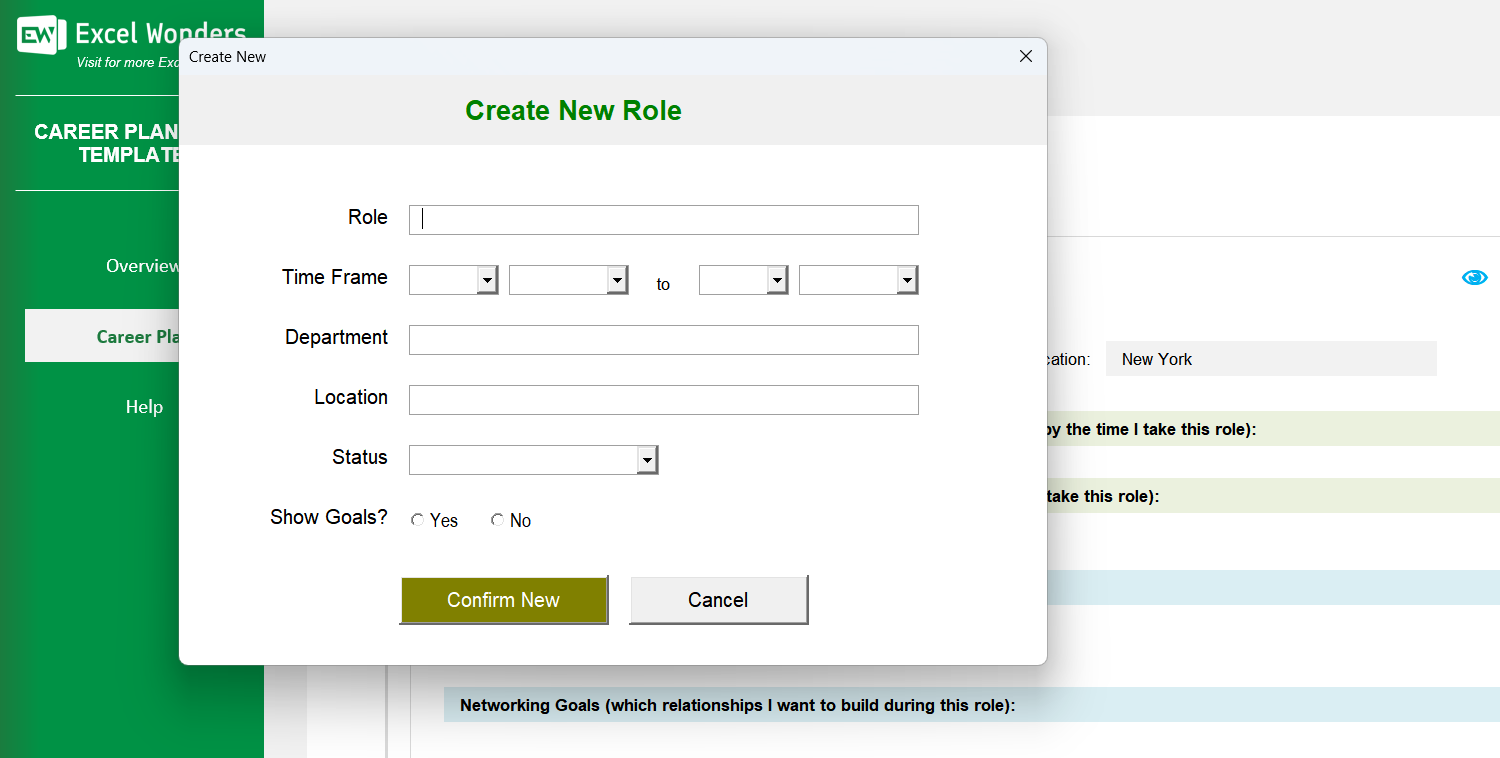Open the last Time Frame year dropdown
Screen dimensions: 1500x758
click(x=907, y=280)
